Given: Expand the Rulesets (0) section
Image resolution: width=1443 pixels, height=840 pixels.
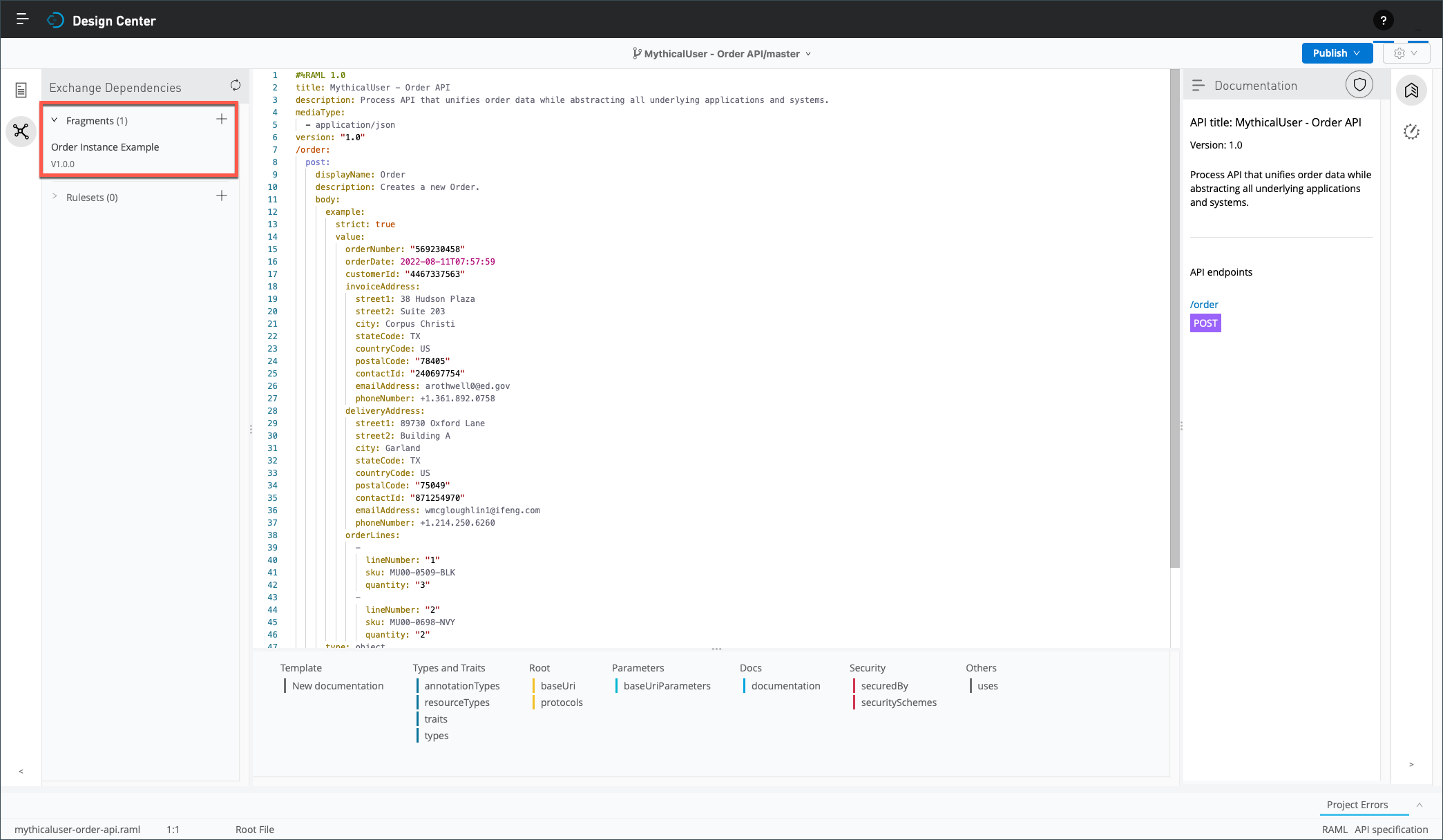Looking at the screenshot, I should click(55, 196).
